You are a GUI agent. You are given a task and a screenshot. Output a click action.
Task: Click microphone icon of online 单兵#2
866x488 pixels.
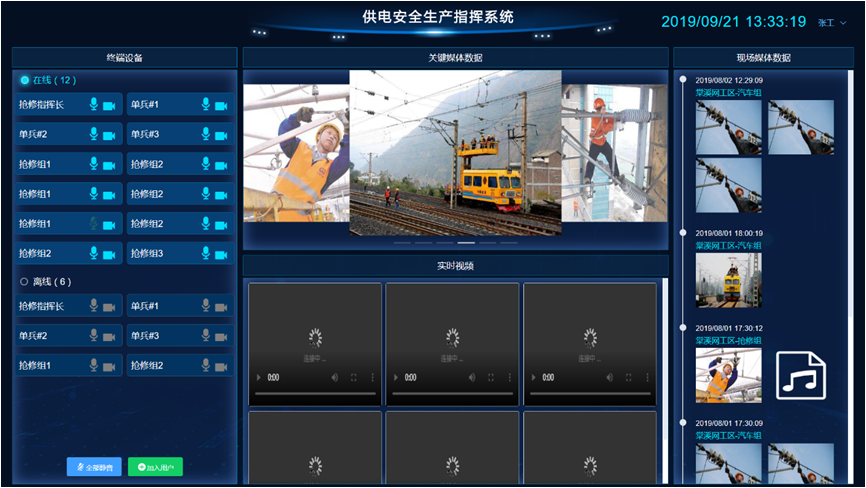click(93, 134)
